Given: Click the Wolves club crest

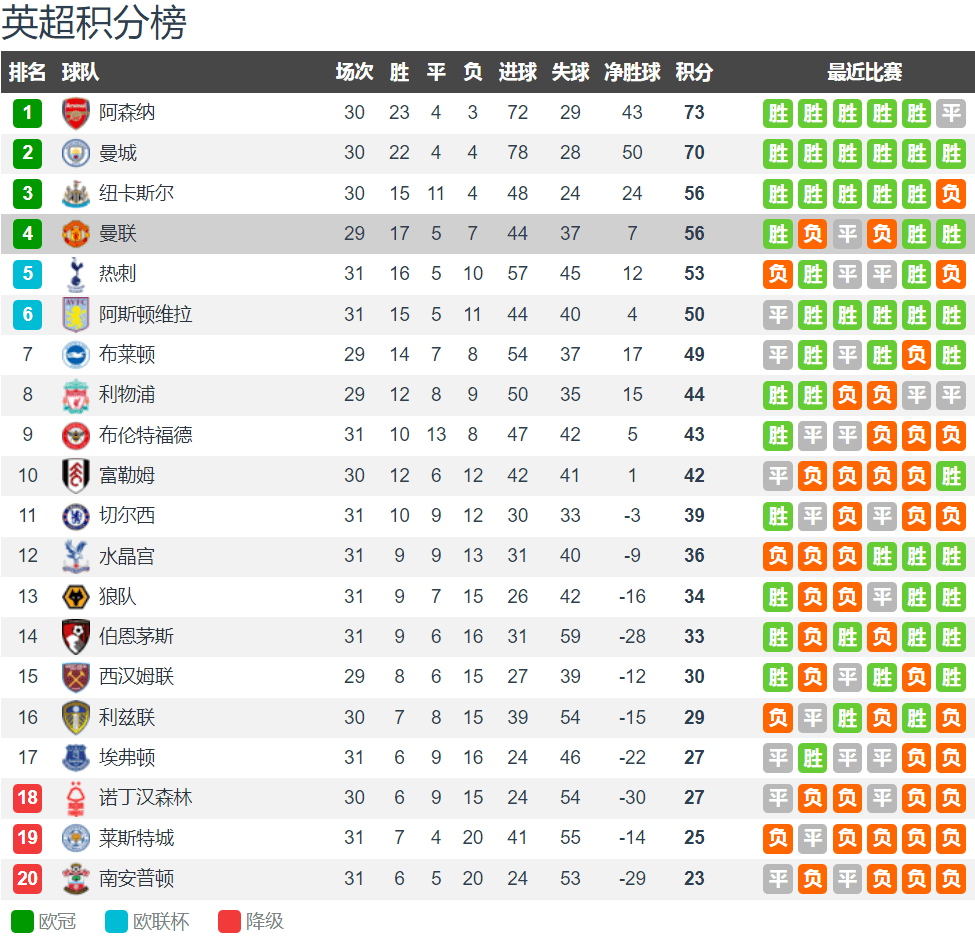Looking at the screenshot, I should point(76,597).
